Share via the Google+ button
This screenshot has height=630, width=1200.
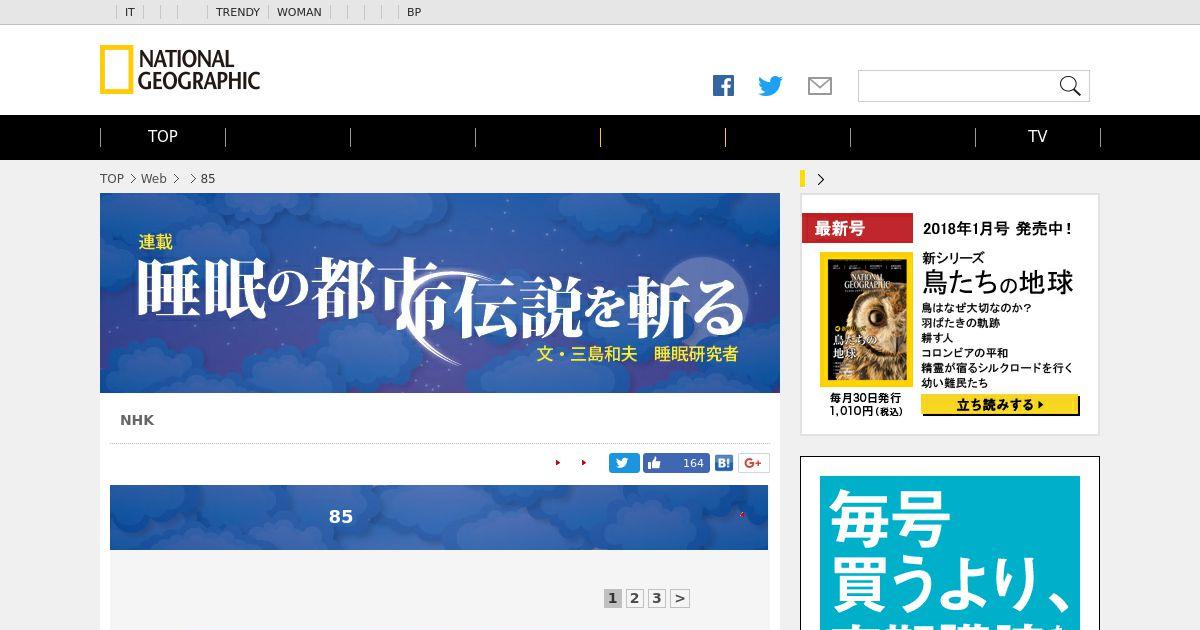[754, 463]
